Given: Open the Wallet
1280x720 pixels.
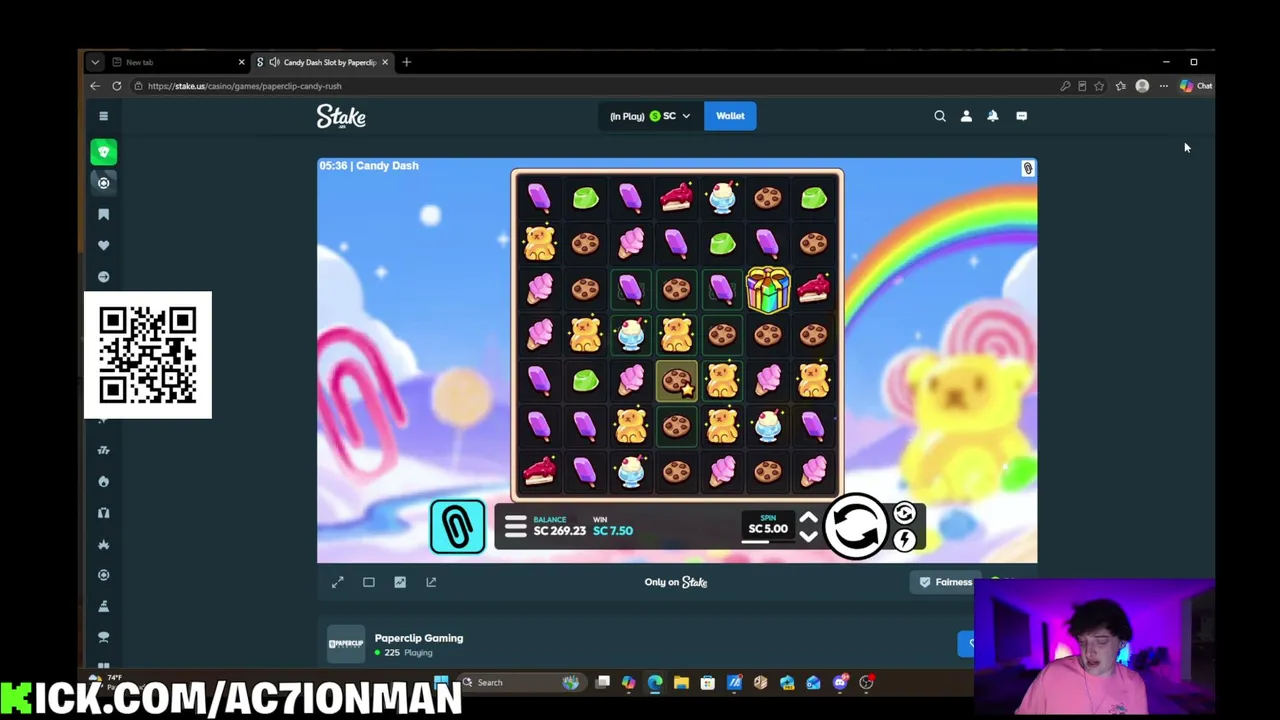Looking at the screenshot, I should click(730, 116).
